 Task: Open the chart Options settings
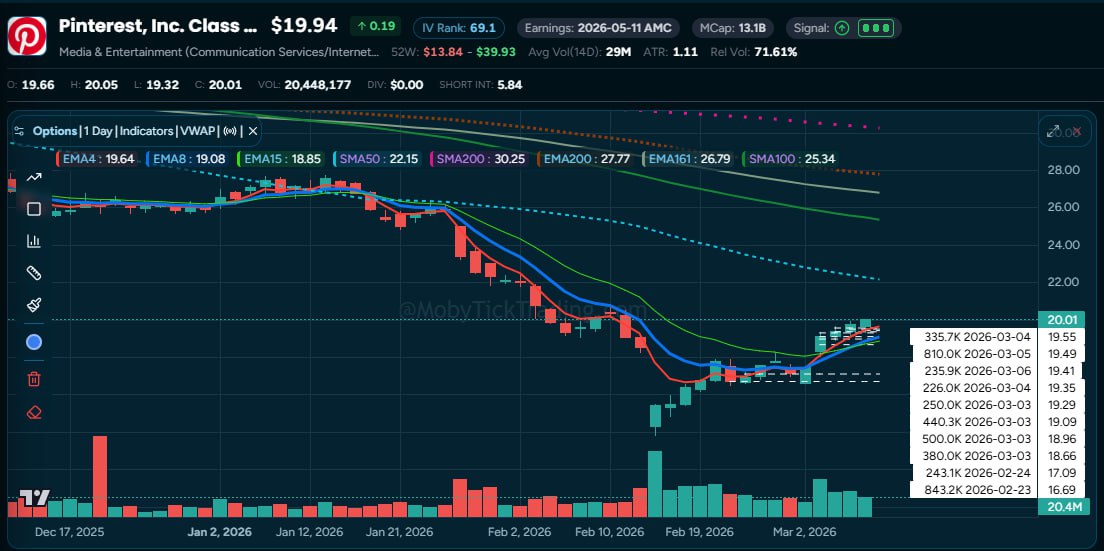tap(54, 131)
